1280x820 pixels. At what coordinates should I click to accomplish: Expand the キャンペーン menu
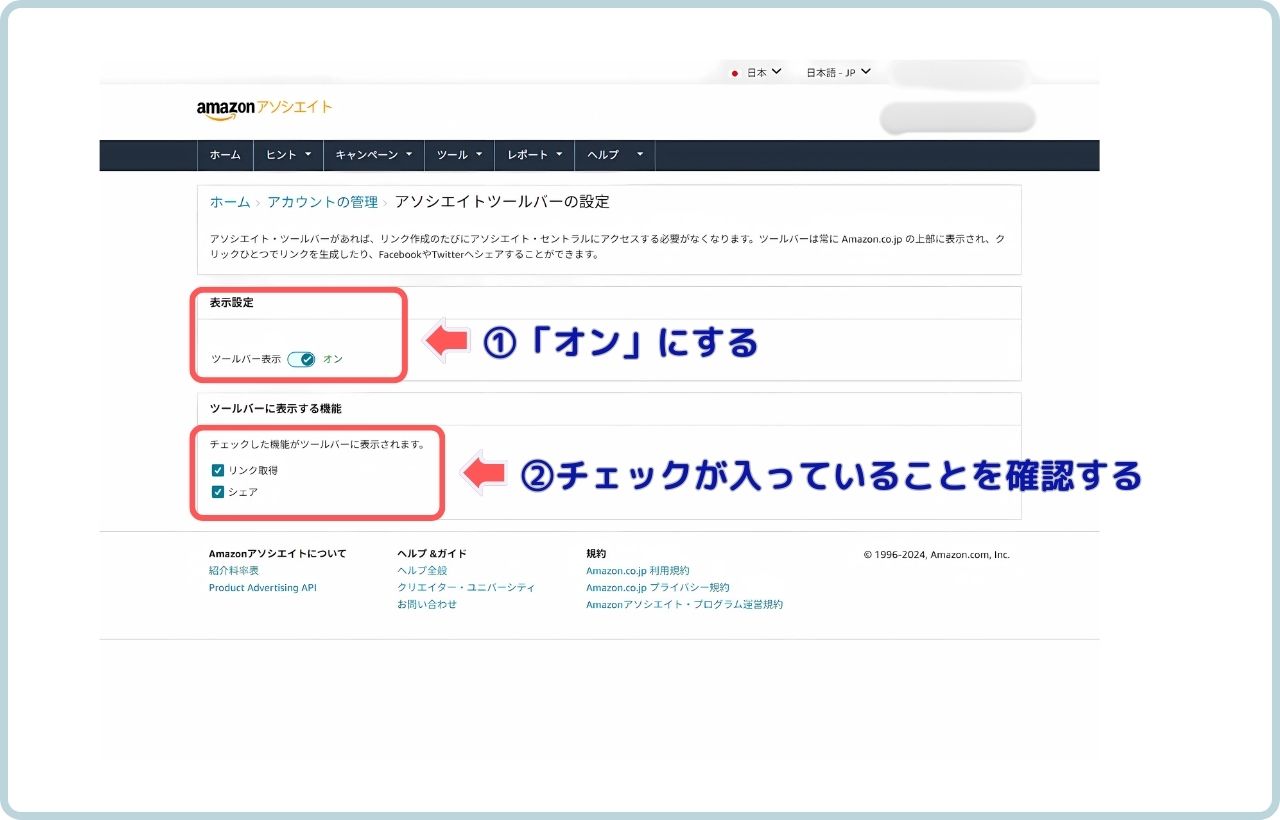tap(374, 155)
